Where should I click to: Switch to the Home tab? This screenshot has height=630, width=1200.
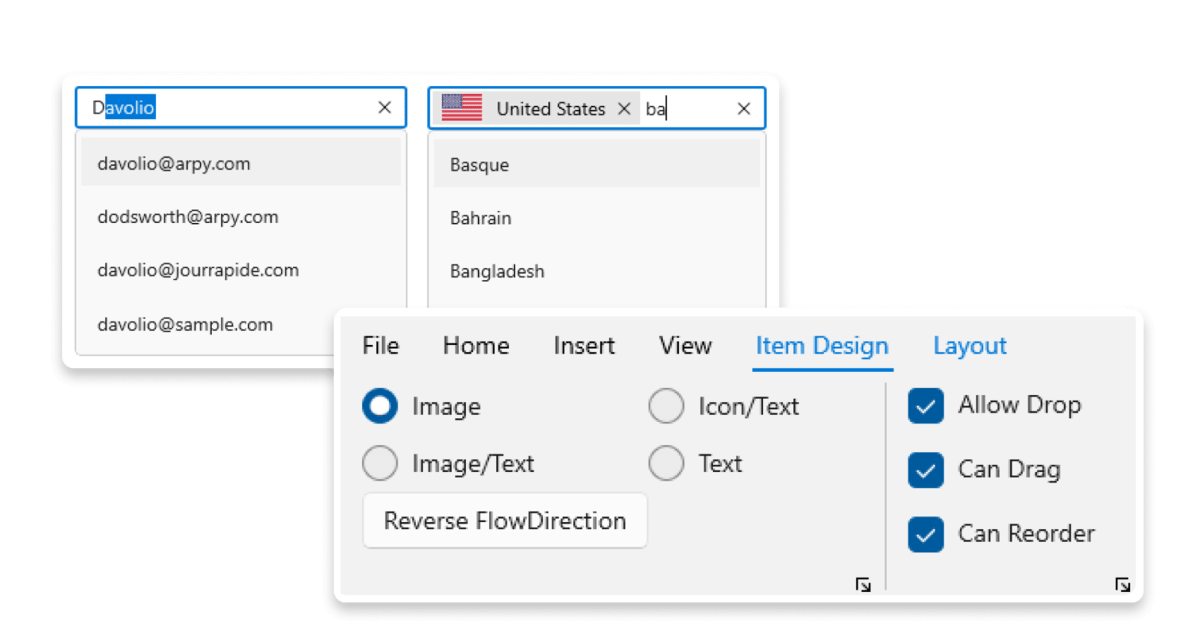pyautogui.click(x=475, y=345)
